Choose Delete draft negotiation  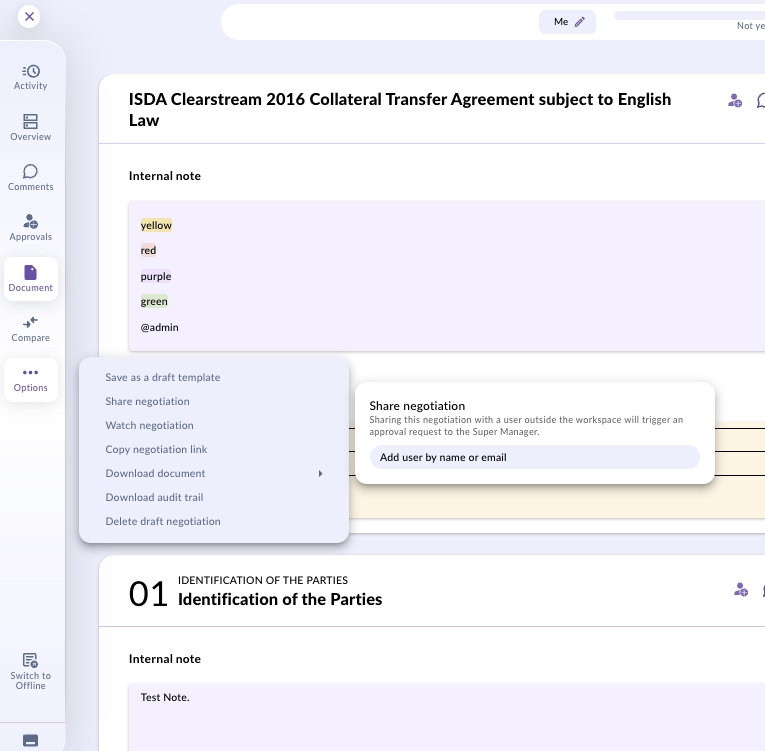point(163,521)
